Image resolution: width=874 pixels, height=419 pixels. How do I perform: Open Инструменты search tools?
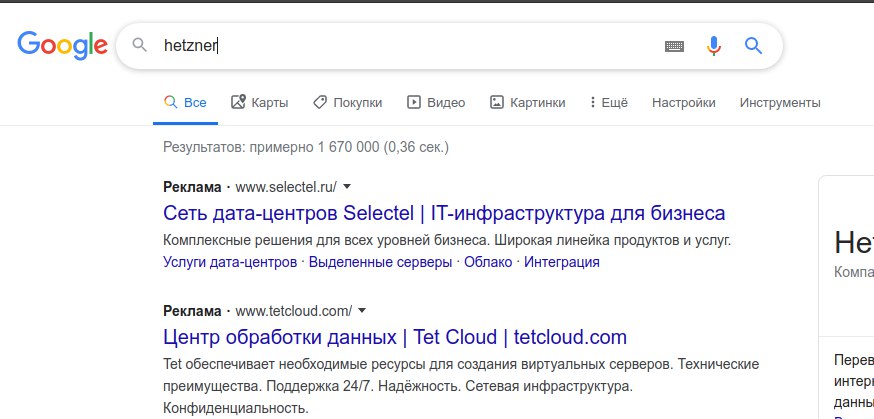(780, 103)
